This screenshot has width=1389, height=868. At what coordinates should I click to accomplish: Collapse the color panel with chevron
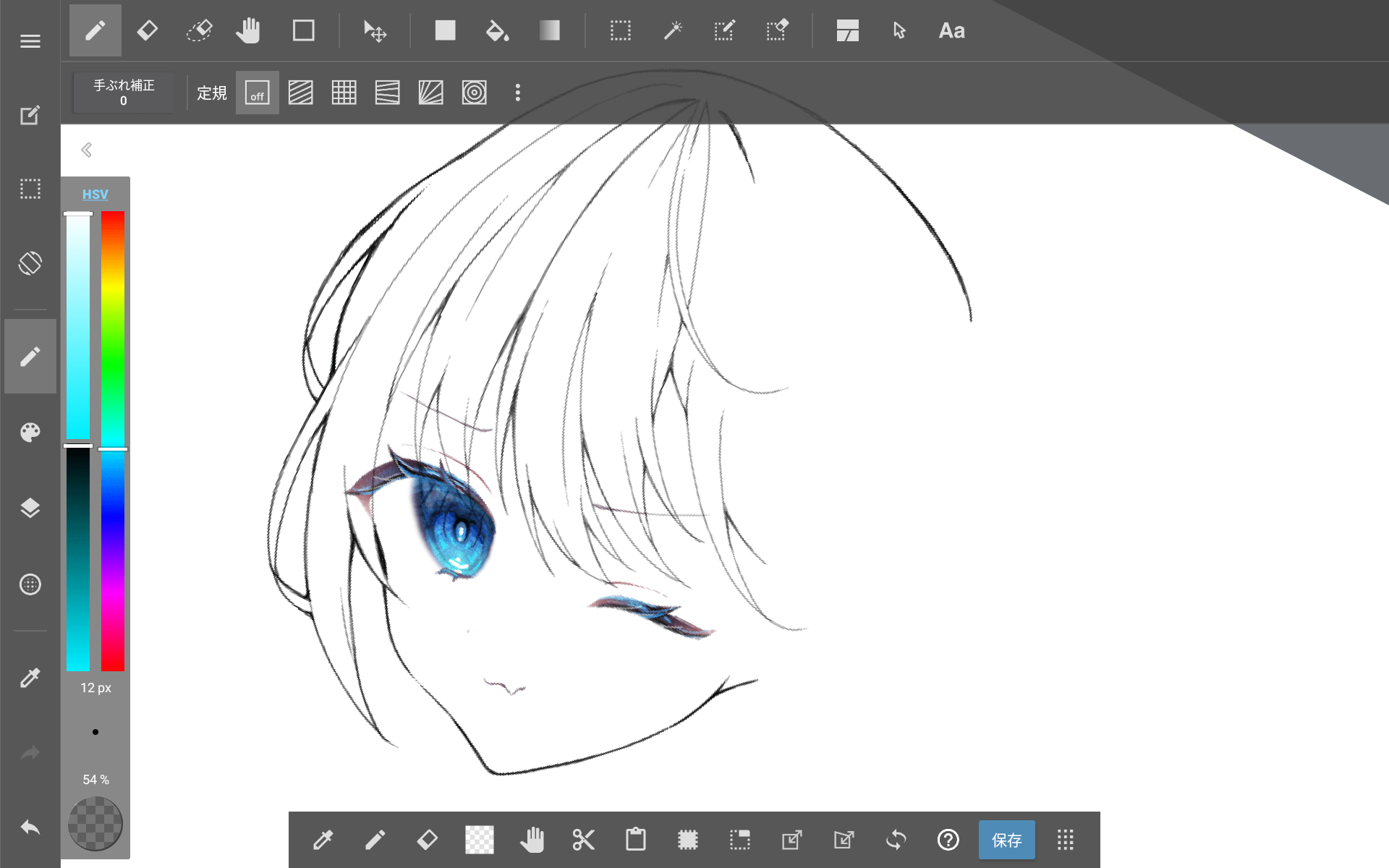pos(87,150)
